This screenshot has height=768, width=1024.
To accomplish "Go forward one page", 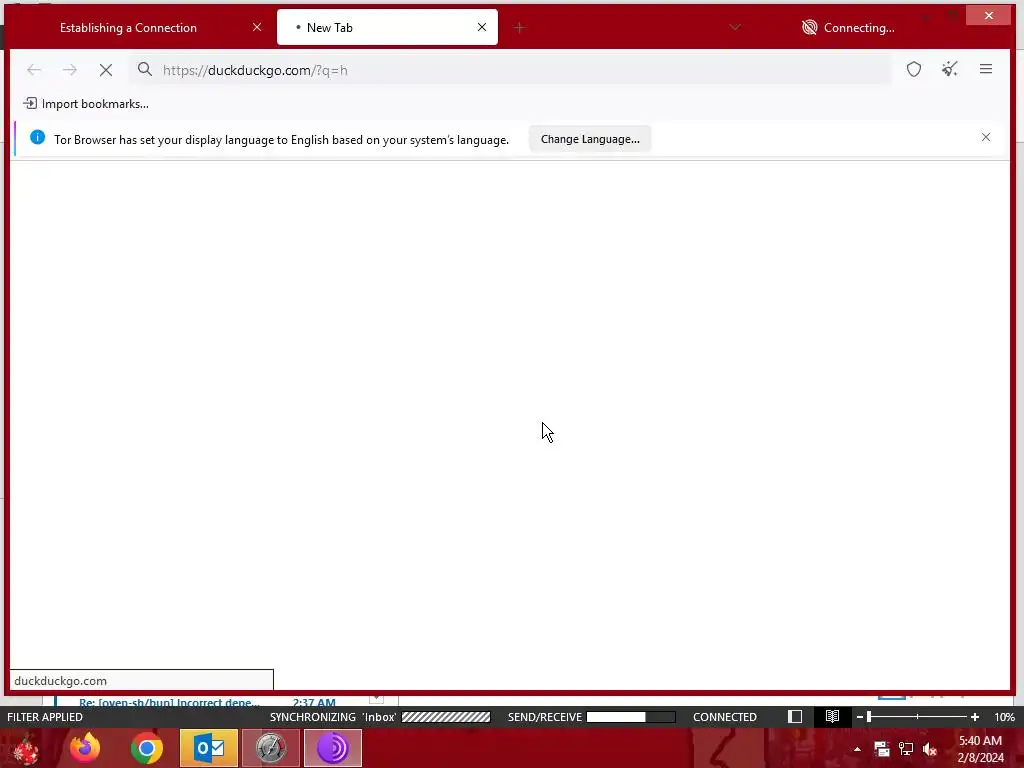I will click(69, 70).
